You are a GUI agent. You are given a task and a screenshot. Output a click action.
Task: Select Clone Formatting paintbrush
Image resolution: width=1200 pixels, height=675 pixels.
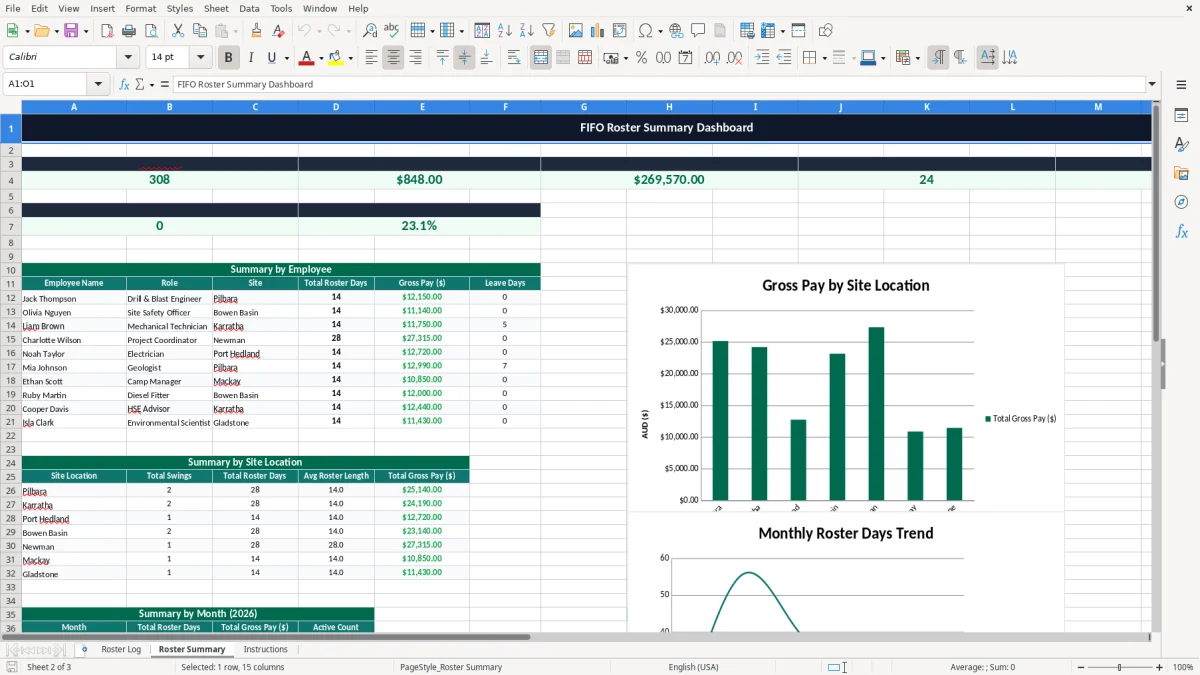[257, 31]
